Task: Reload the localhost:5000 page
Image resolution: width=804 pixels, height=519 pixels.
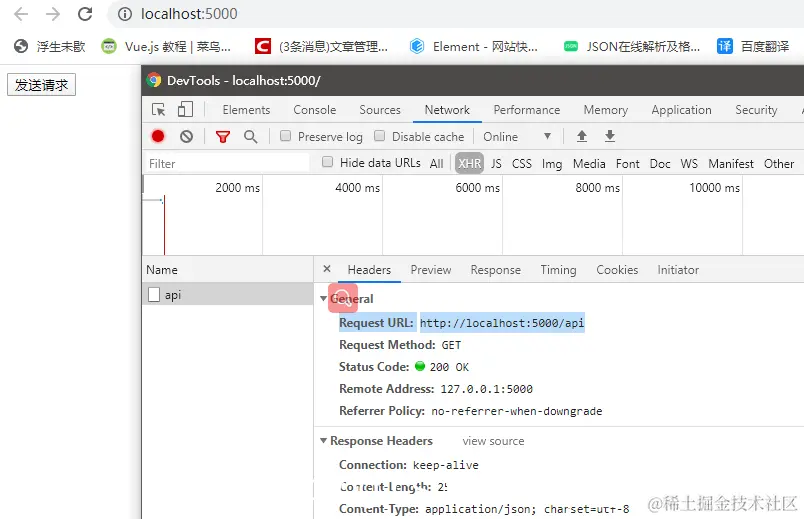Action: [85, 14]
